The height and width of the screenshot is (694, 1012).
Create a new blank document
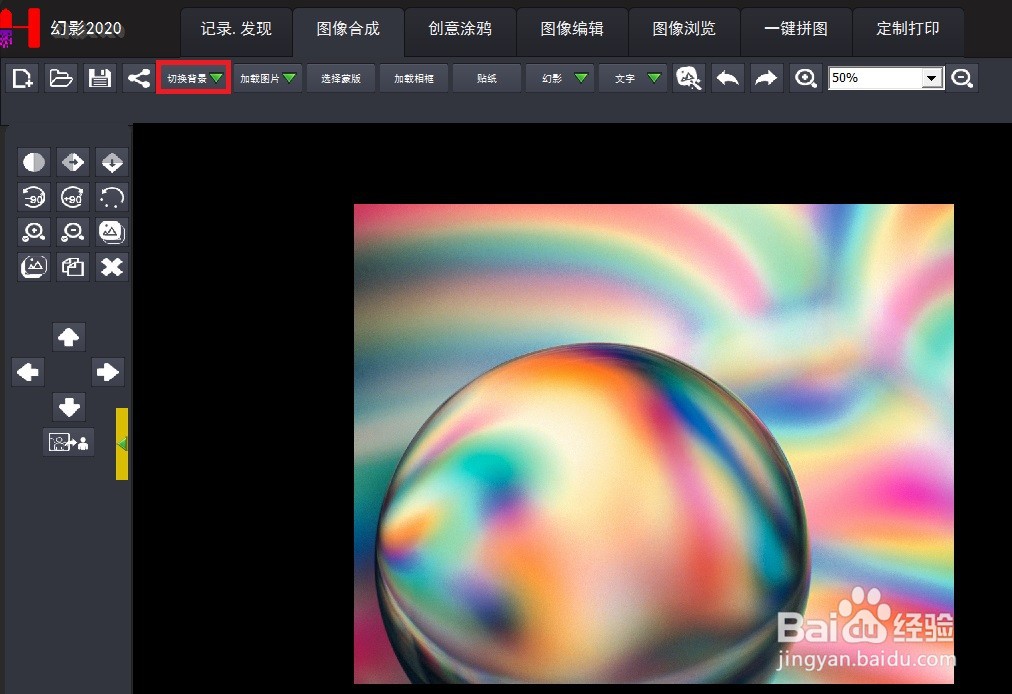(22, 79)
